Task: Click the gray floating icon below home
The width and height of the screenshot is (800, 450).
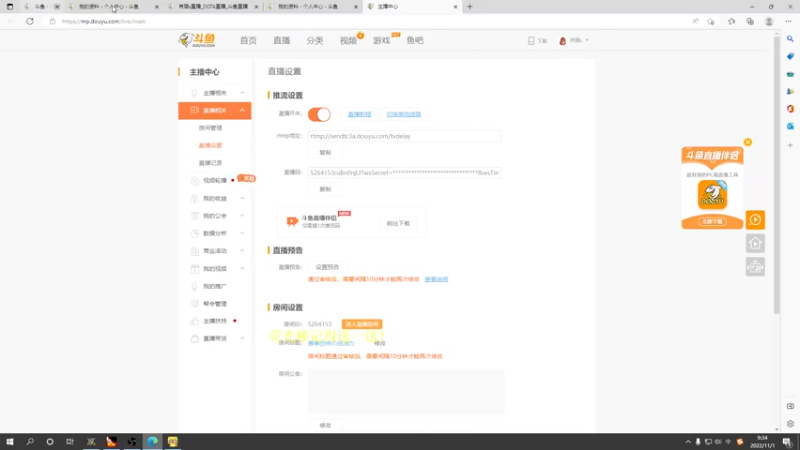Action: coord(755,267)
